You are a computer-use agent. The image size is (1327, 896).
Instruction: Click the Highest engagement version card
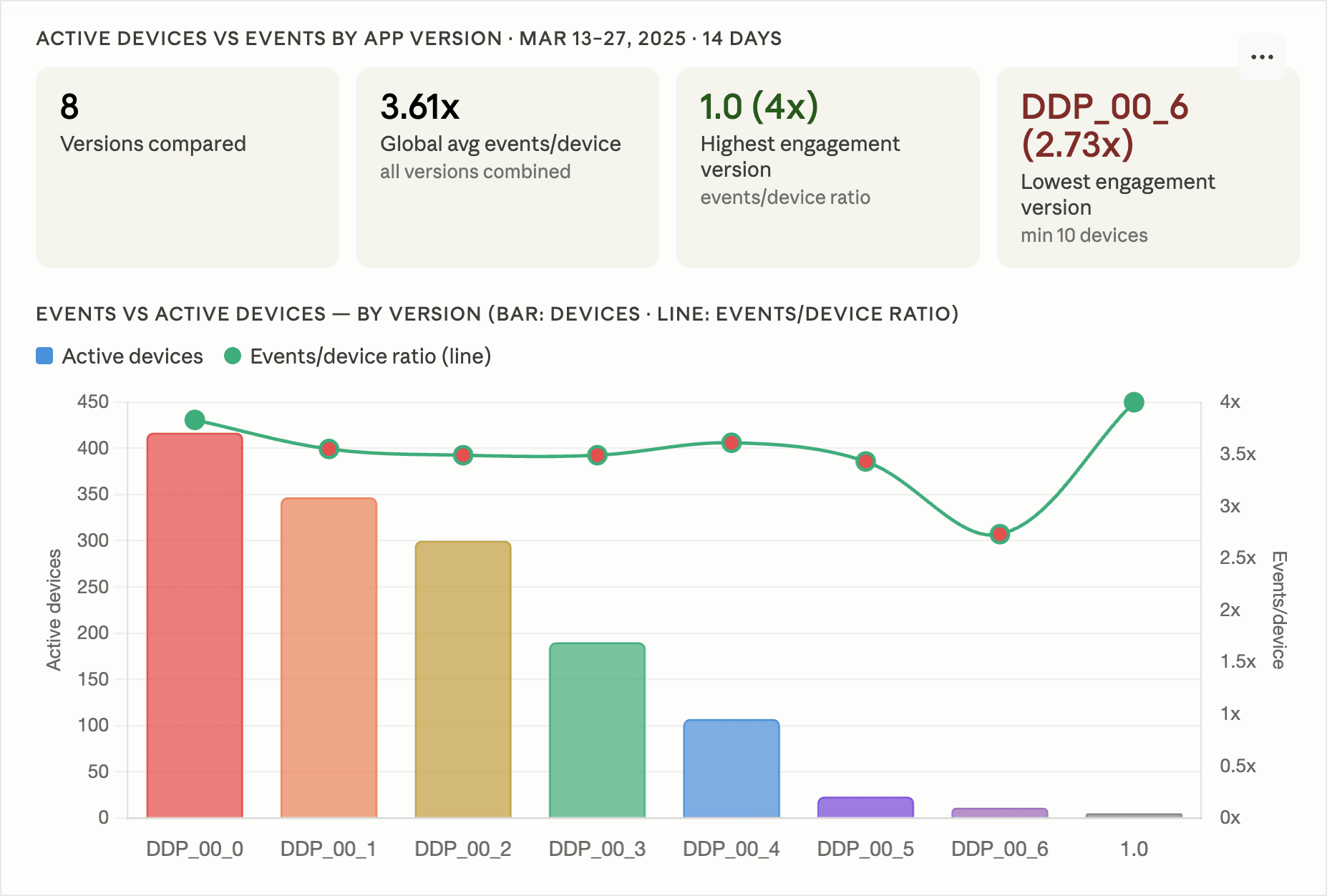point(827,167)
